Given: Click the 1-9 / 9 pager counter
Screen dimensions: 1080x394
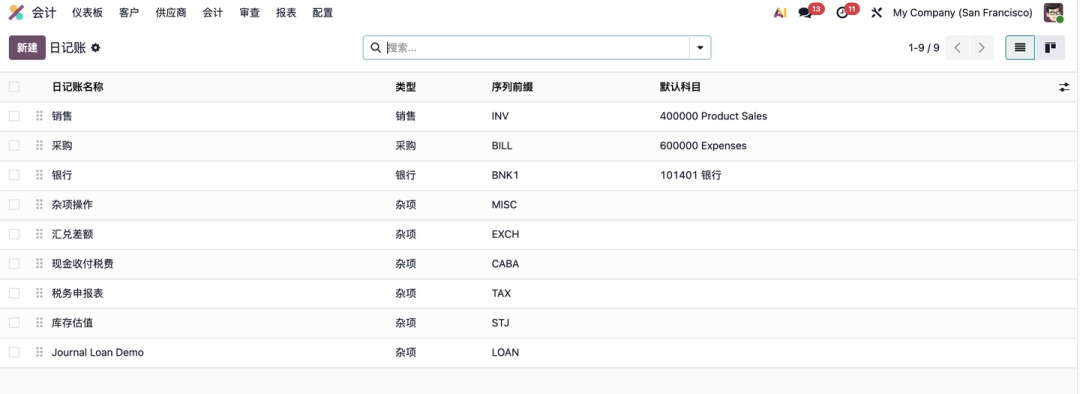Looking at the screenshot, I should click(x=924, y=48).
